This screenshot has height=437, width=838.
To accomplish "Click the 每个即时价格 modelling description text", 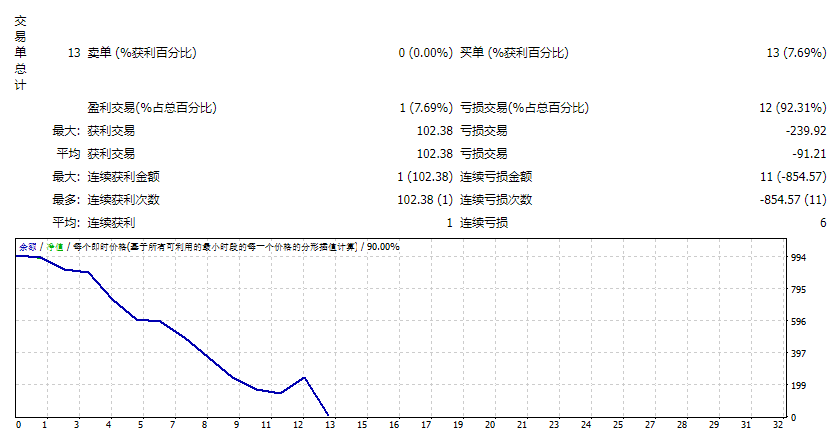I will [x=215, y=247].
